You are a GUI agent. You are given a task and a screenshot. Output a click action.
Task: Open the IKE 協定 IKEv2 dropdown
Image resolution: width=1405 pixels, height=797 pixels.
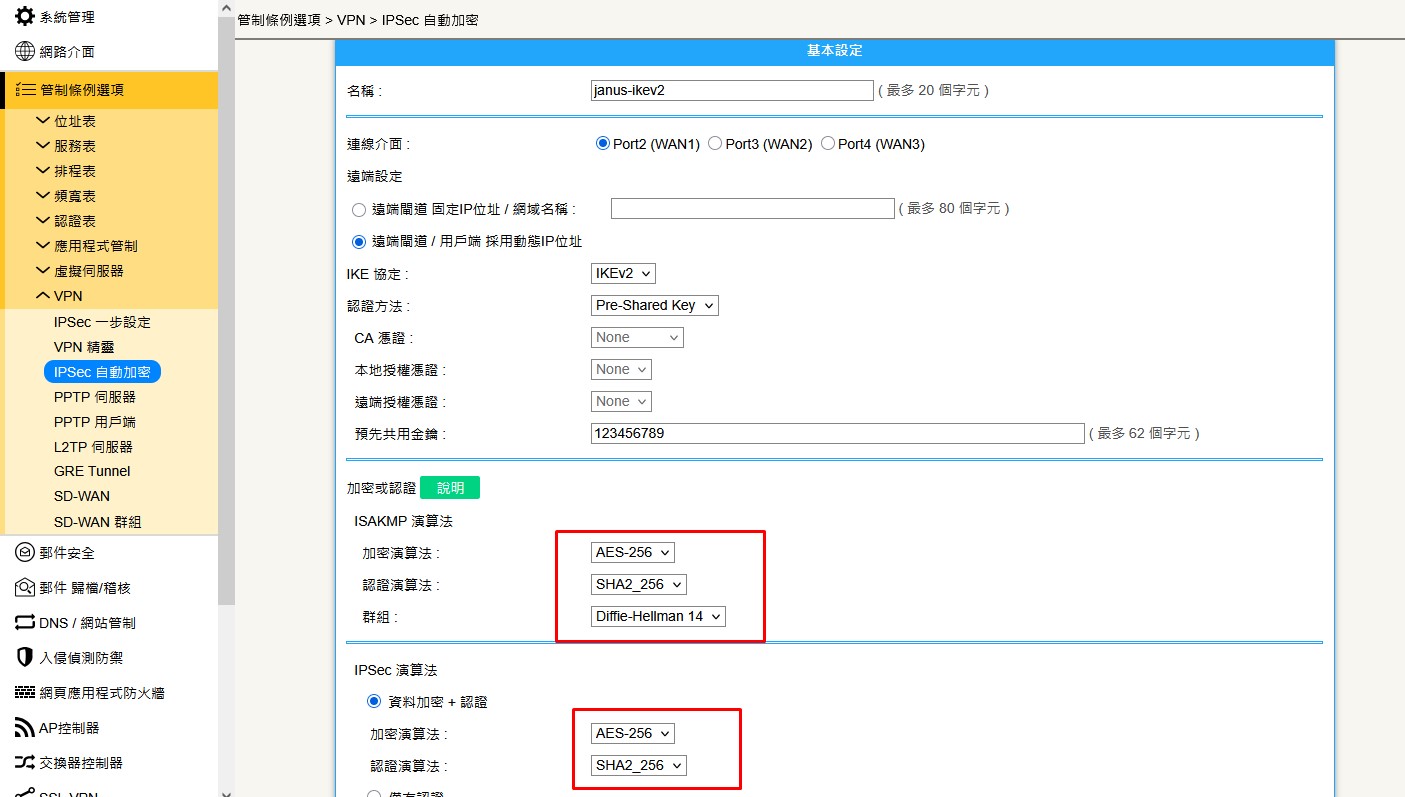tap(623, 273)
